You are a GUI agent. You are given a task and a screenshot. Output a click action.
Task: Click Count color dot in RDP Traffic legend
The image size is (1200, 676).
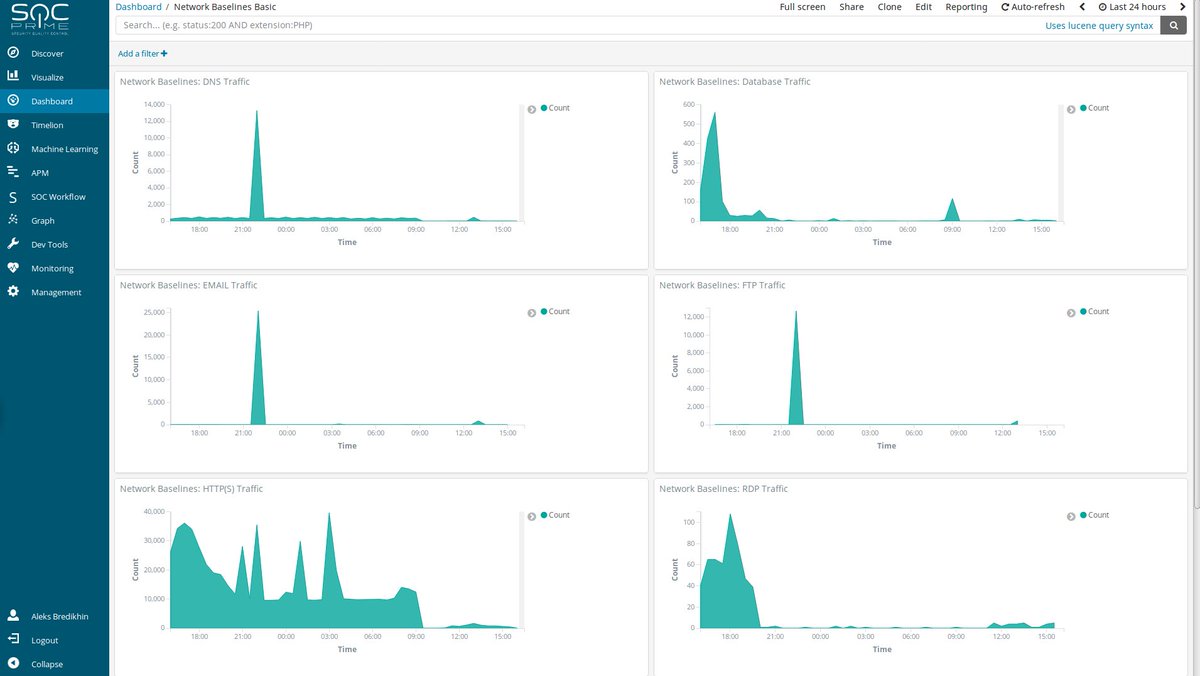[x=1083, y=515]
